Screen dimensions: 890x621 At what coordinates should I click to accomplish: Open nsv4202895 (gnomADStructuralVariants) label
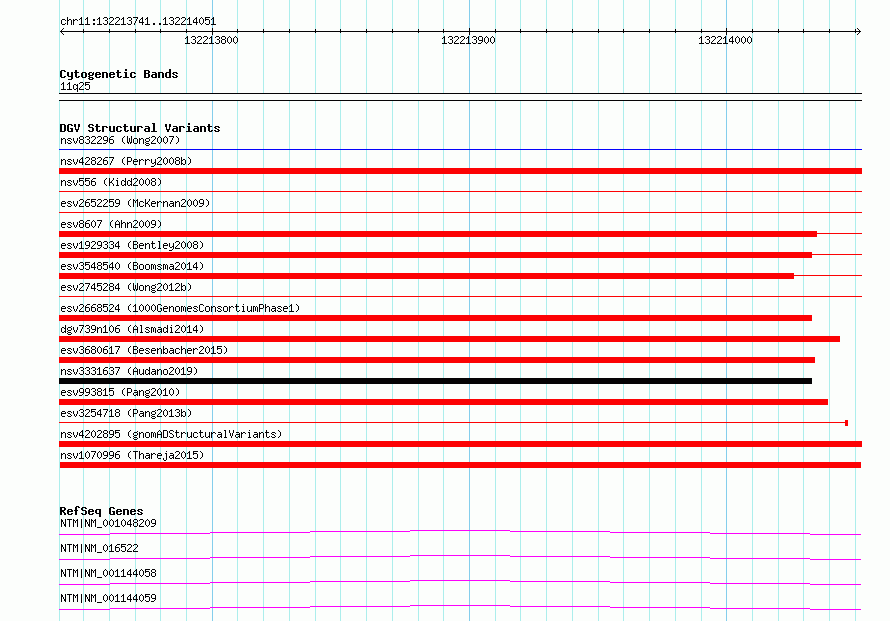coord(171,434)
